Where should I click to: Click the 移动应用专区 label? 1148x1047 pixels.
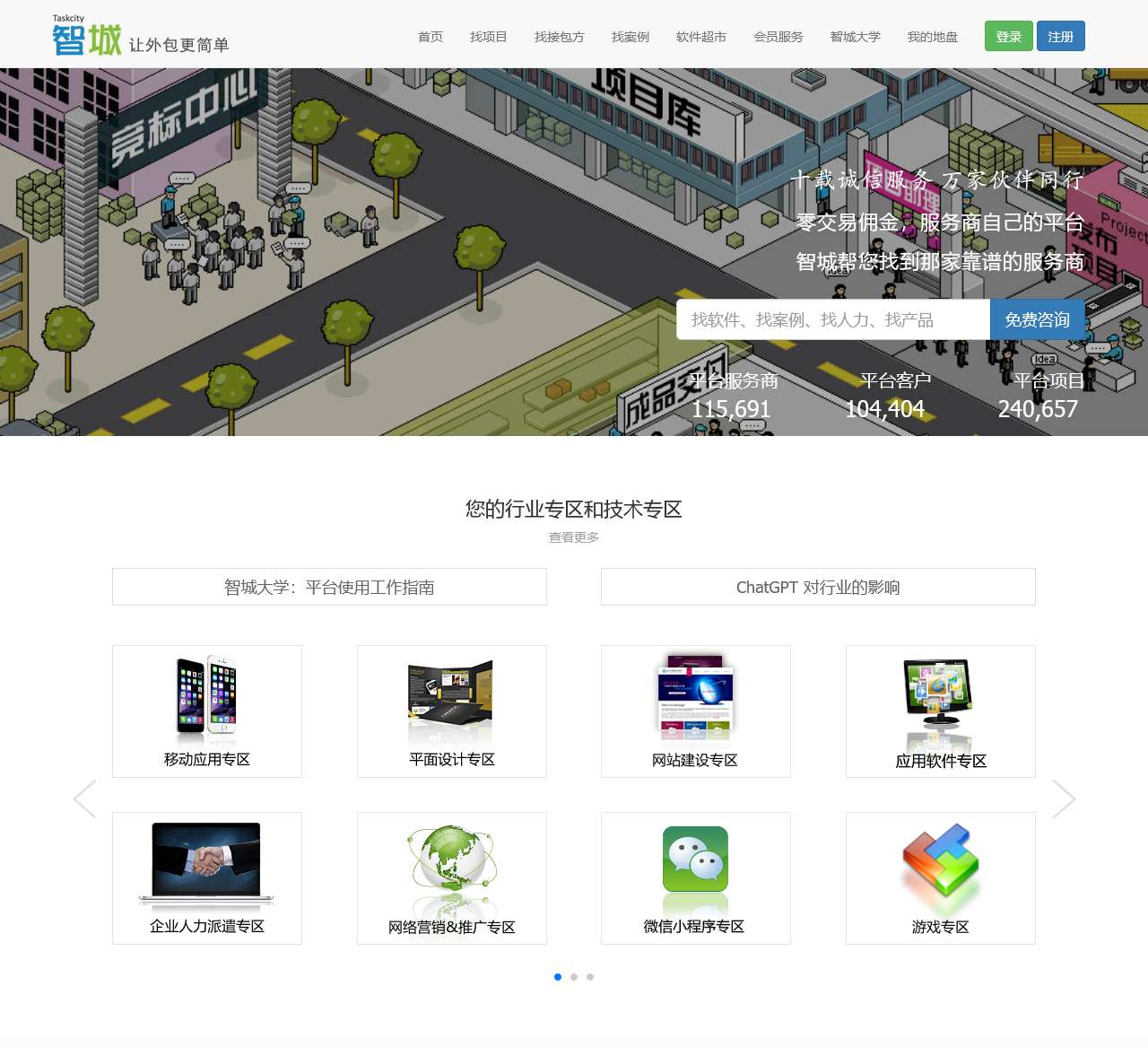[207, 759]
